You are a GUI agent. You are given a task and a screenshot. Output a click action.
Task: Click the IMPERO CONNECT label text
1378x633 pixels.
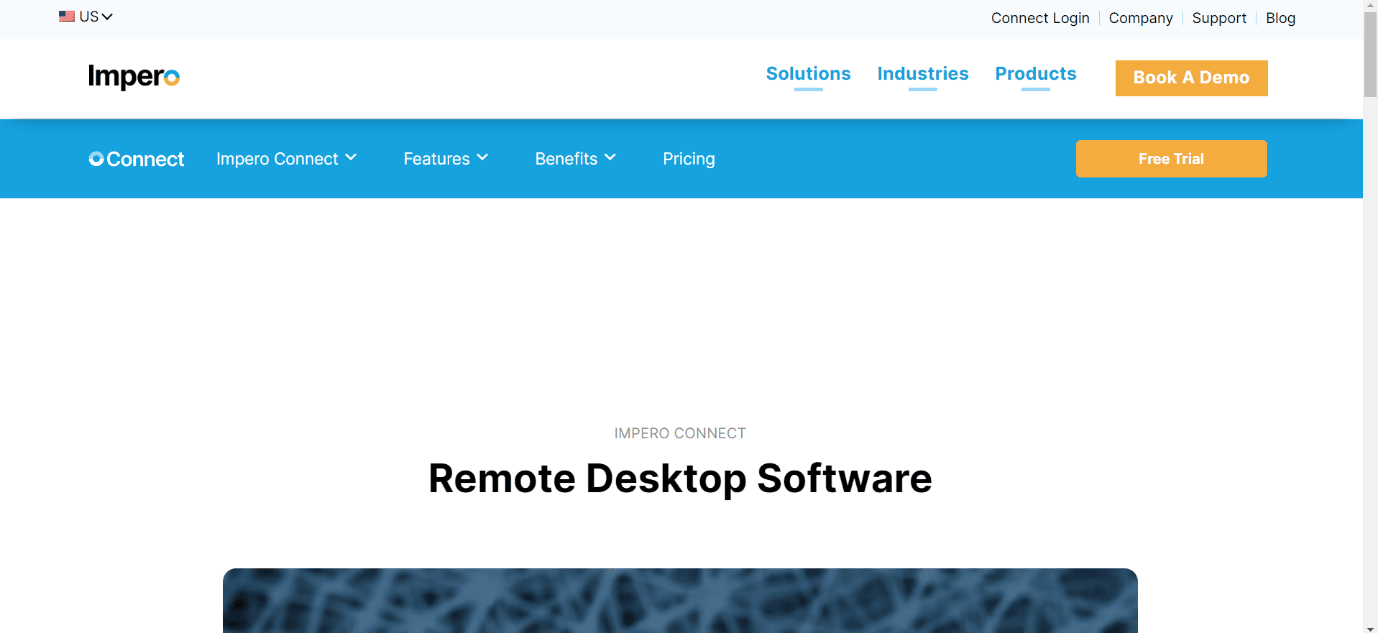680,433
